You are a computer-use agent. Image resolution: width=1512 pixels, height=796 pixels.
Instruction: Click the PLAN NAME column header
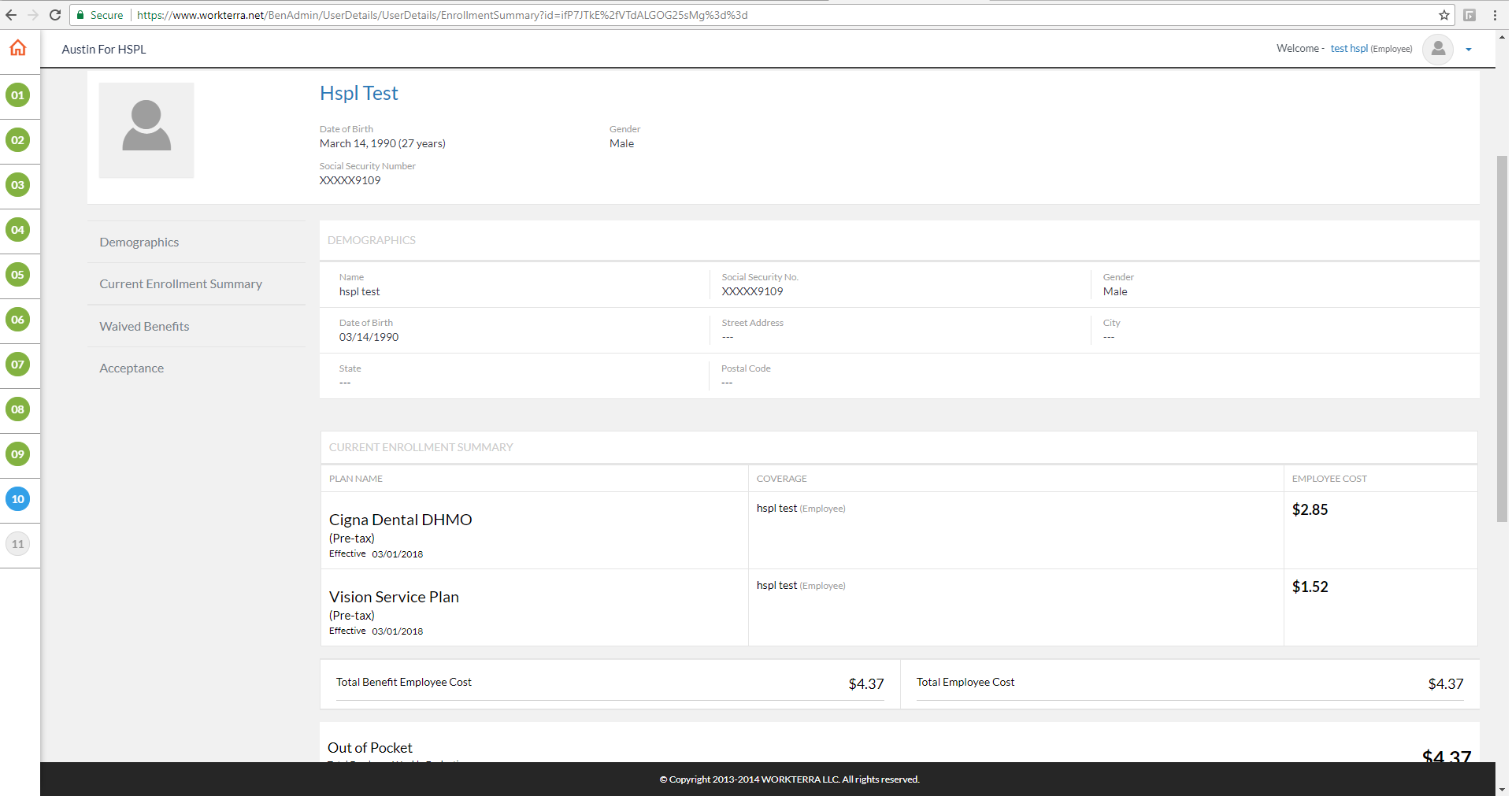click(356, 479)
